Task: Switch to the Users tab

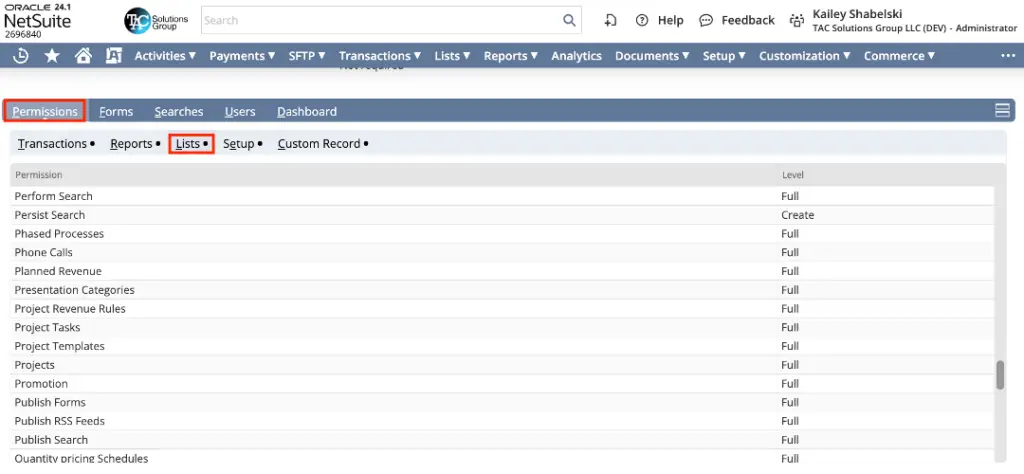Action: (240, 112)
